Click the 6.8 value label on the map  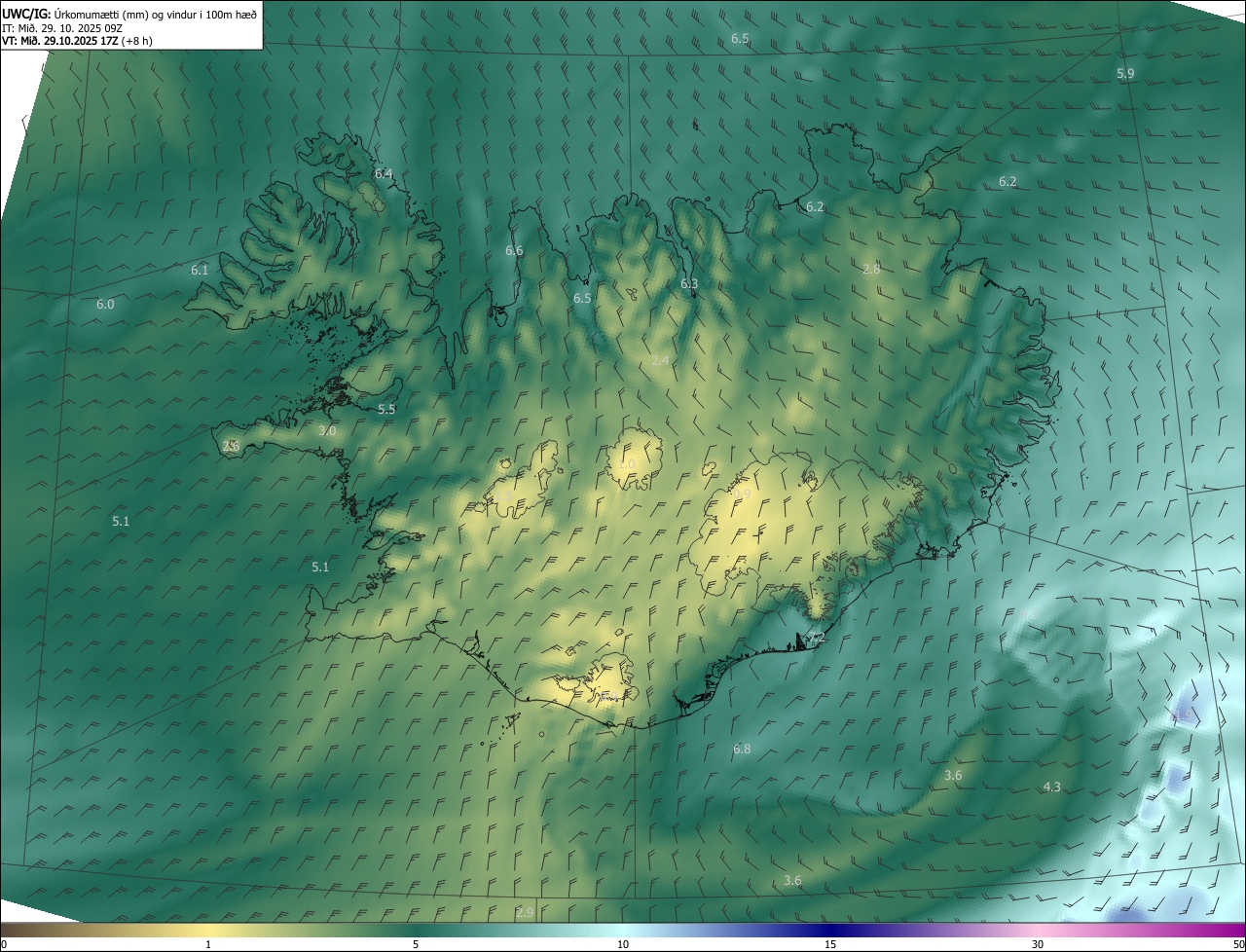(742, 750)
